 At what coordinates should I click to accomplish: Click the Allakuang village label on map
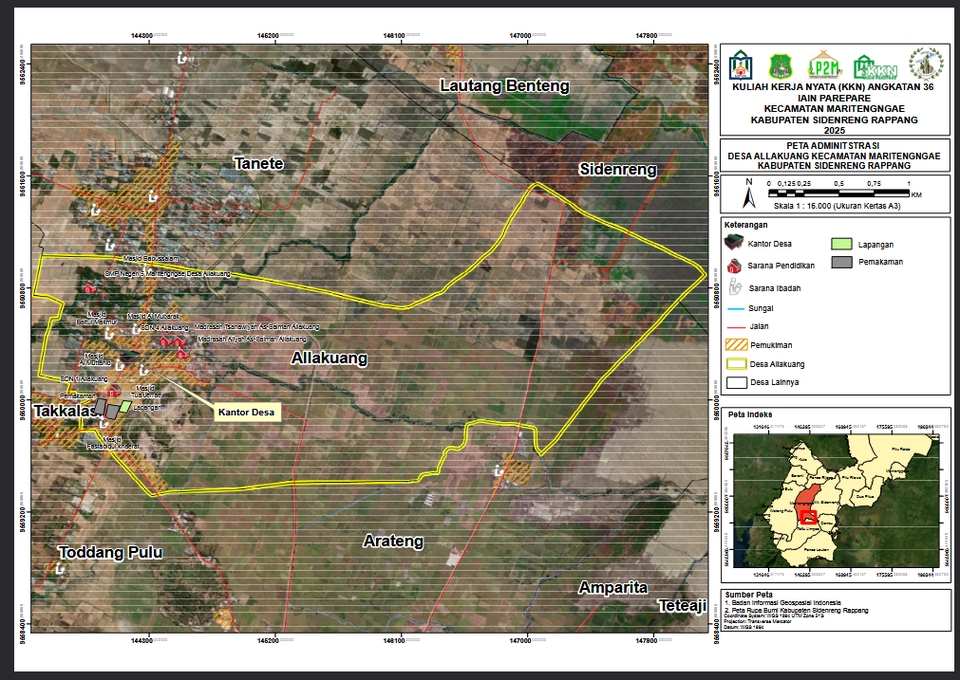[329, 357]
